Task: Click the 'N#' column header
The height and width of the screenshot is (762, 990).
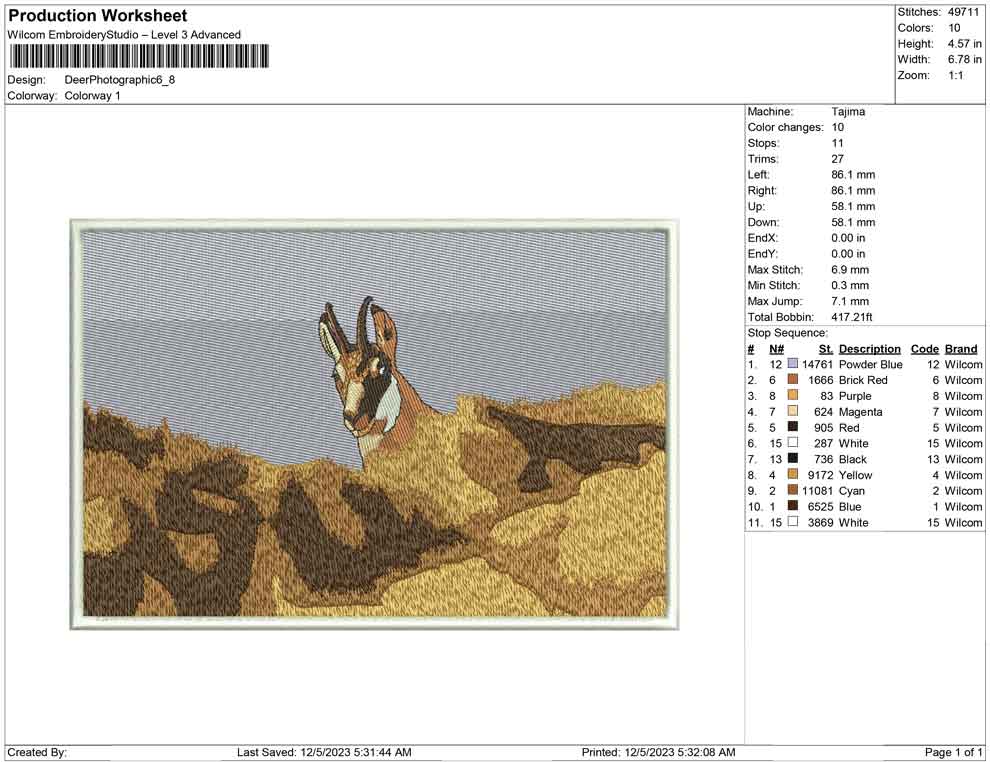Action: [776, 349]
